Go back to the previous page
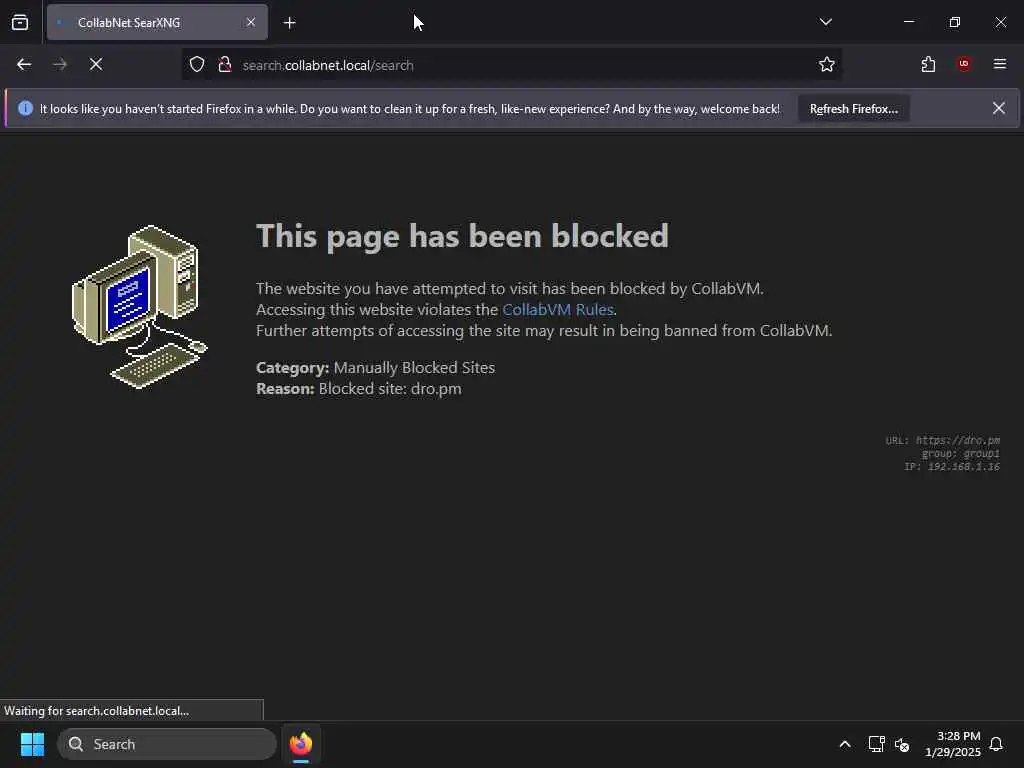Viewport: 1024px width, 768px height. point(24,64)
